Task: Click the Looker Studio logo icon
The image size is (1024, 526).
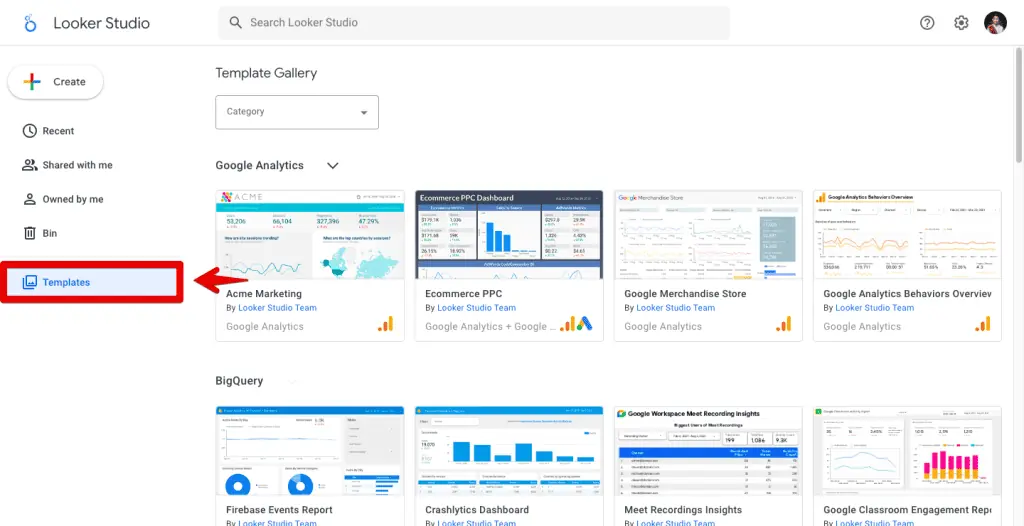Action: (x=30, y=23)
